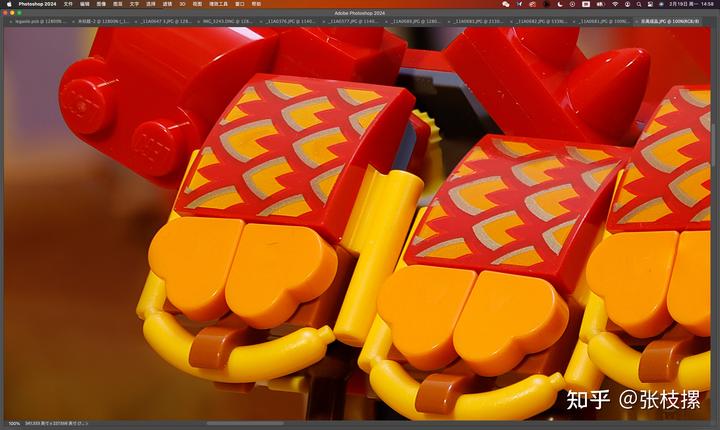Open the 选择 menu

[x=151, y=4]
